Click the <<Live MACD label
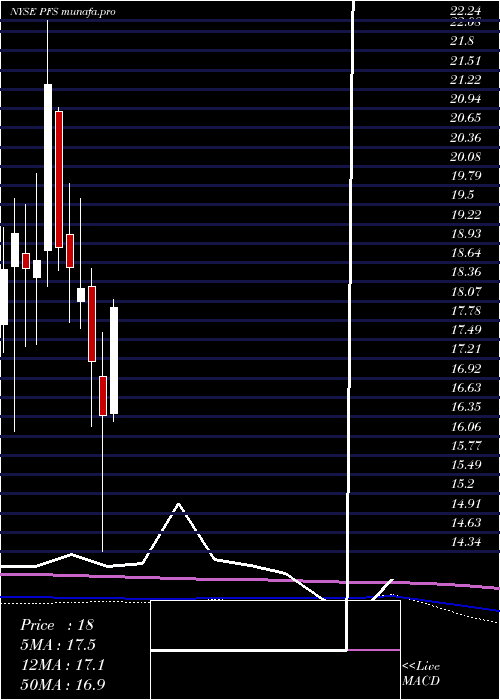Image resolution: width=500 pixels, height=700 pixels. click(x=421, y=673)
